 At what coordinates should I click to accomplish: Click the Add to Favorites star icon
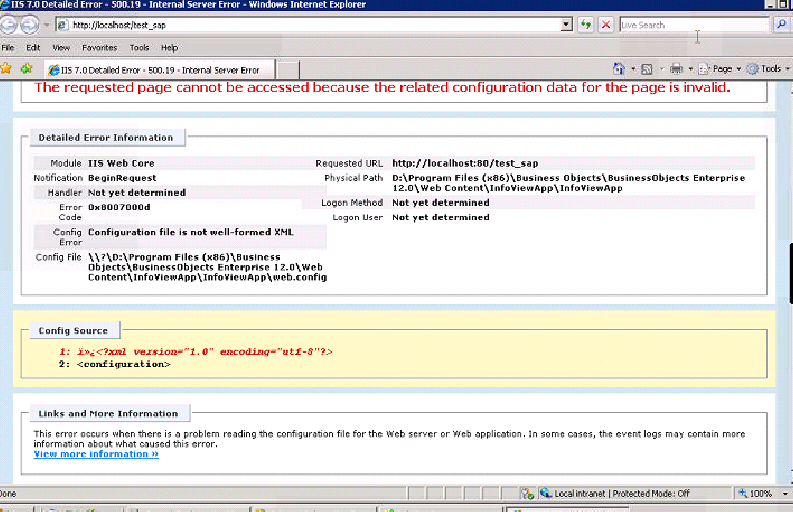[26, 68]
